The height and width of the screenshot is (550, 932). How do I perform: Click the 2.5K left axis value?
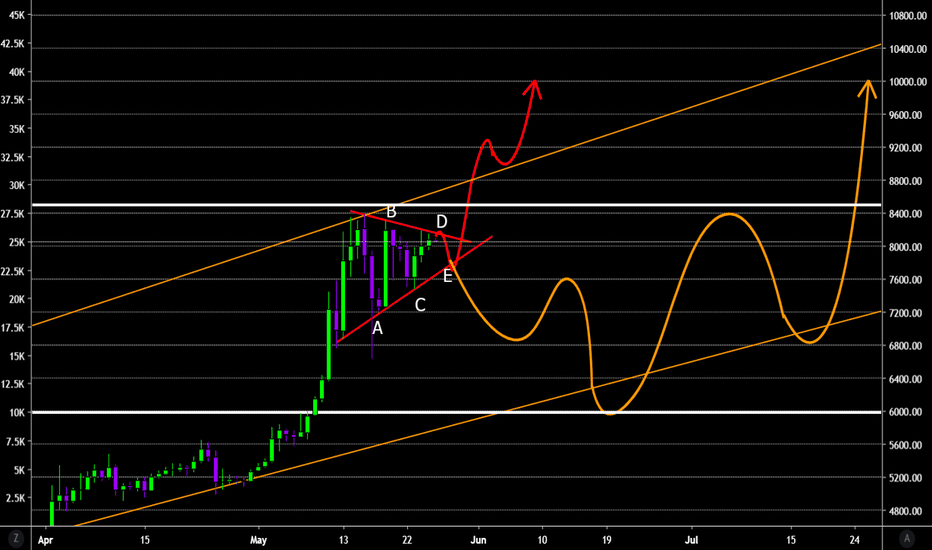15,498
